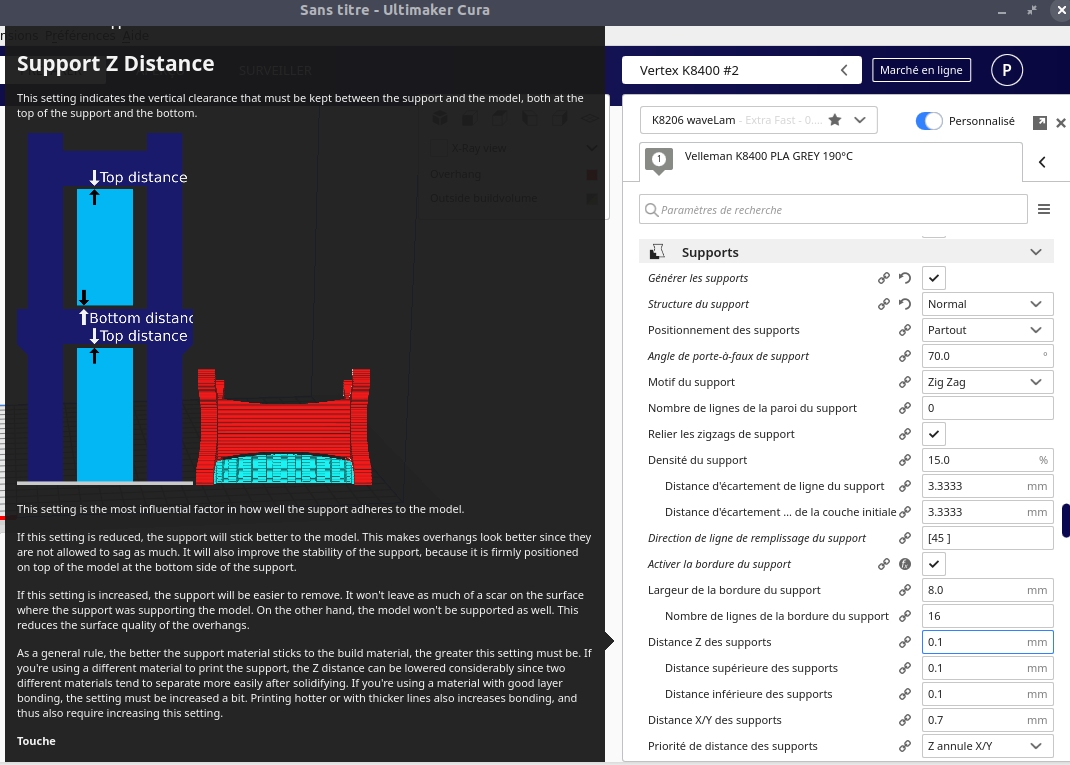The width and height of the screenshot is (1070, 765).
Task: Edit Nombre de lignes de la paroi value 0
Action: pyautogui.click(x=987, y=408)
